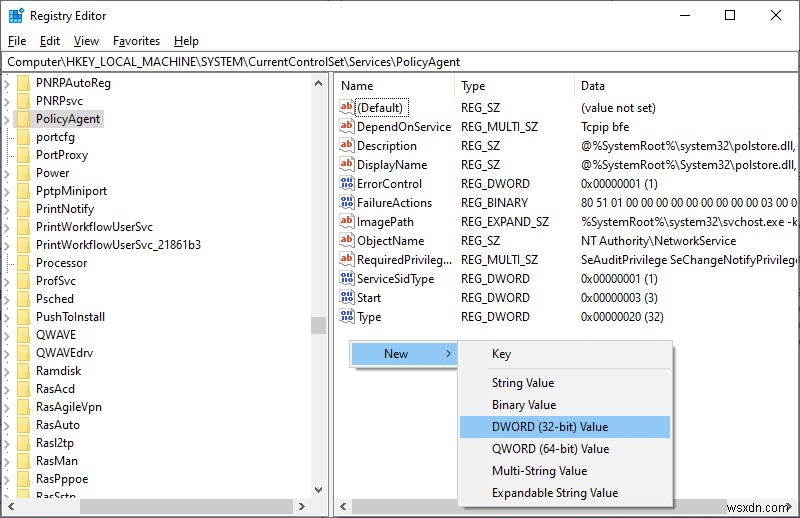Click the RasAuto folder icon
Screen dimensions: 800x518
23,425
